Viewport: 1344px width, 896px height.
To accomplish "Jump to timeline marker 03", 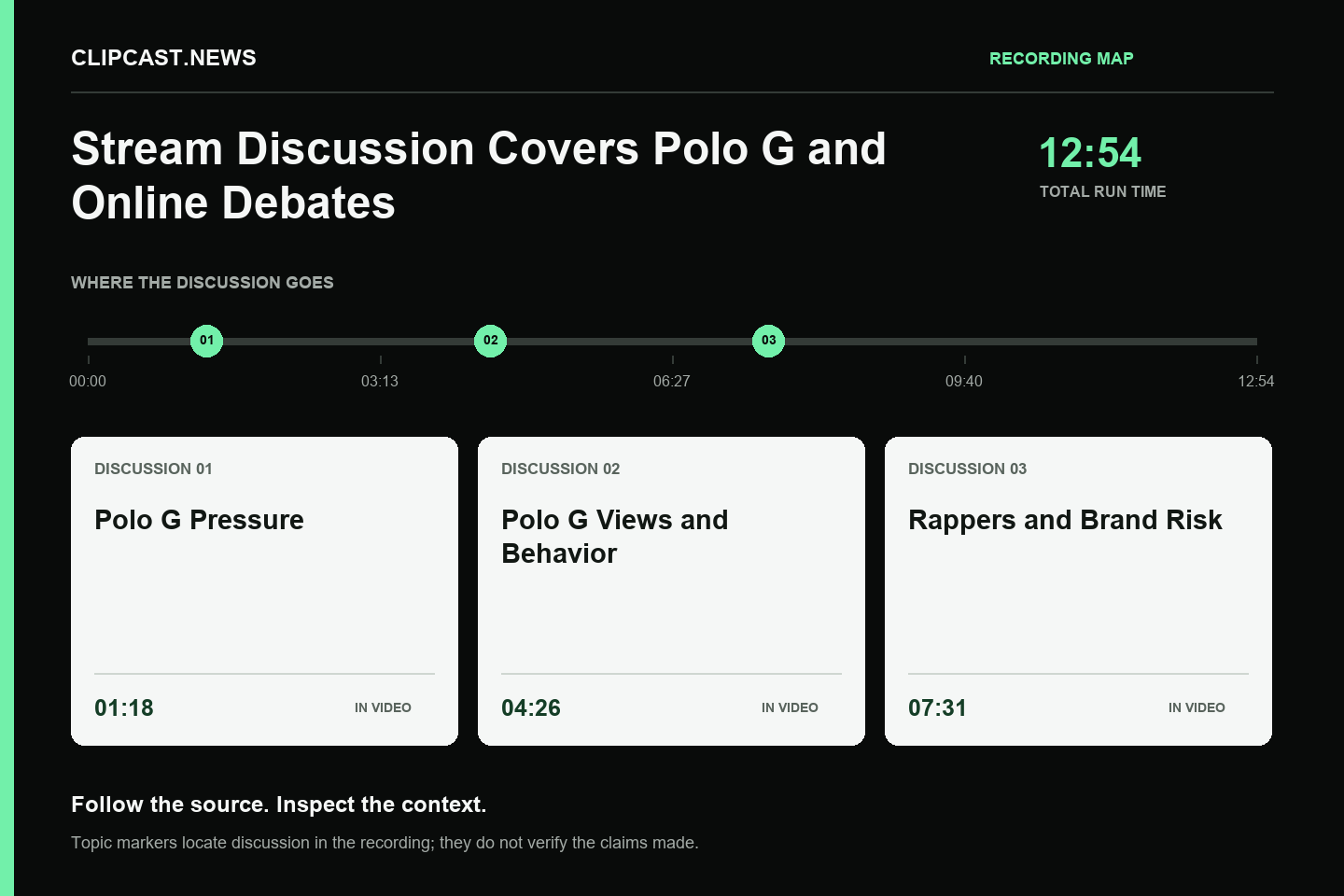I will (x=769, y=341).
